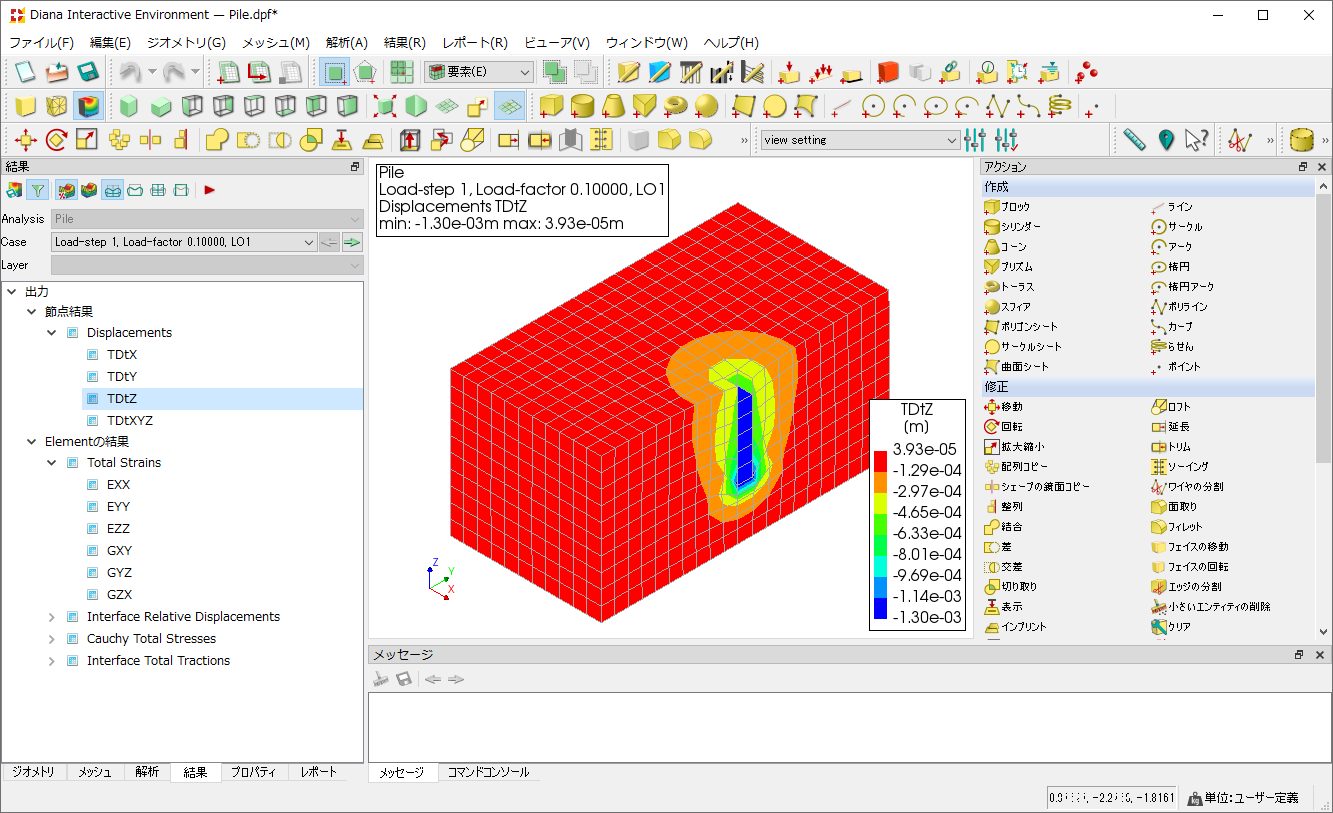Screen dimensions: 1333x813
Task: Switch to the コマンドコンソール tab
Action: point(488,772)
